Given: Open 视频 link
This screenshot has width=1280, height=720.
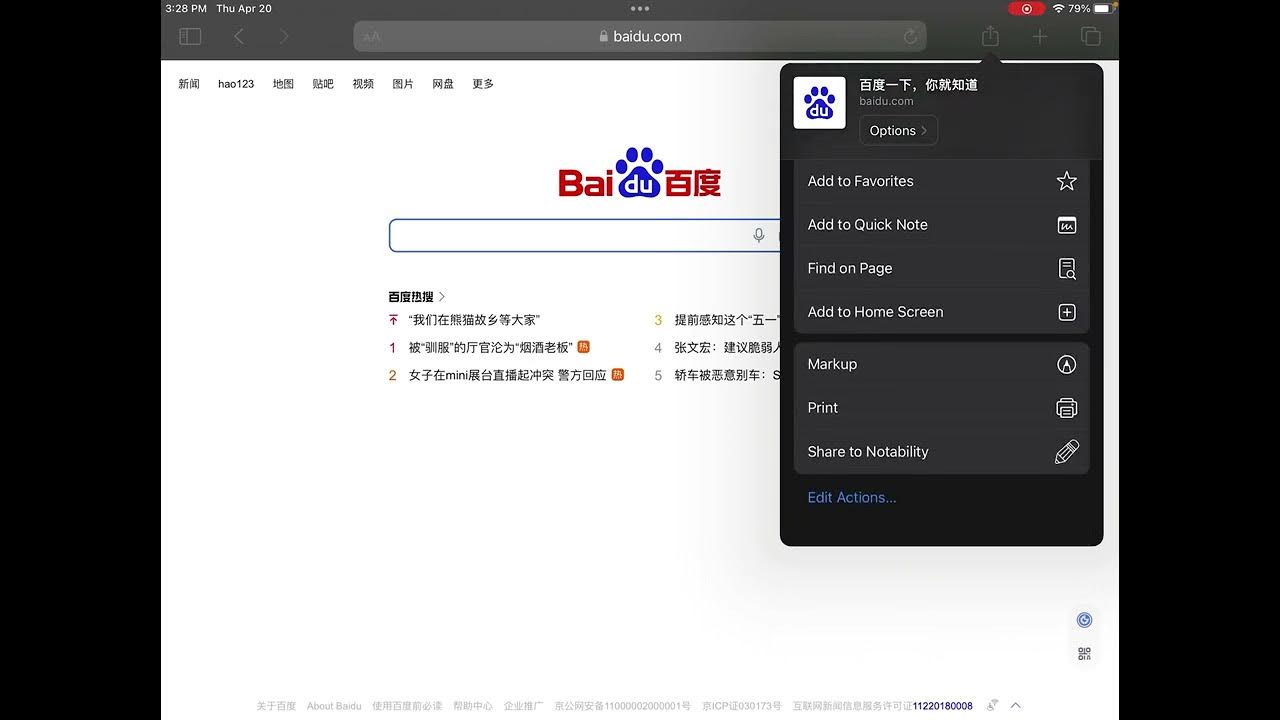Looking at the screenshot, I should pos(363,84).
